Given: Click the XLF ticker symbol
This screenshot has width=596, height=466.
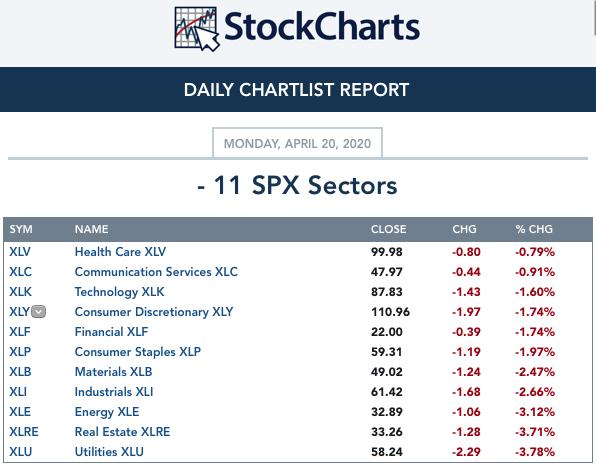Looking at the screenshot, I should point(20,332).
